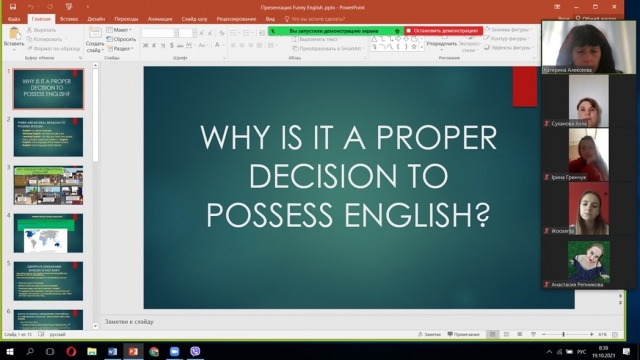Open Shape Outline (Контур фигуры) dropdown
This screenshot has width=640, height=360.
point(507,38)
